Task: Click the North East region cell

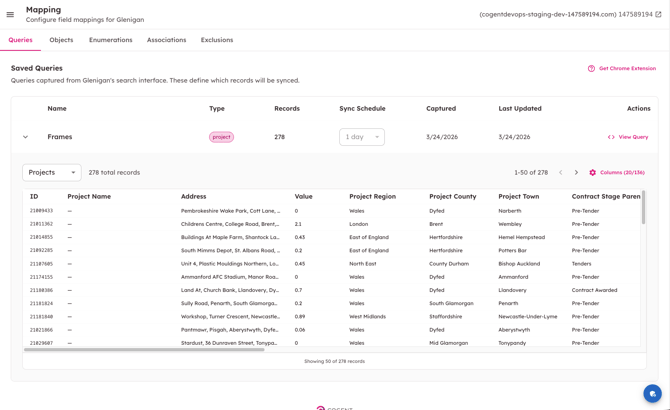Action: tap(363, 264)
